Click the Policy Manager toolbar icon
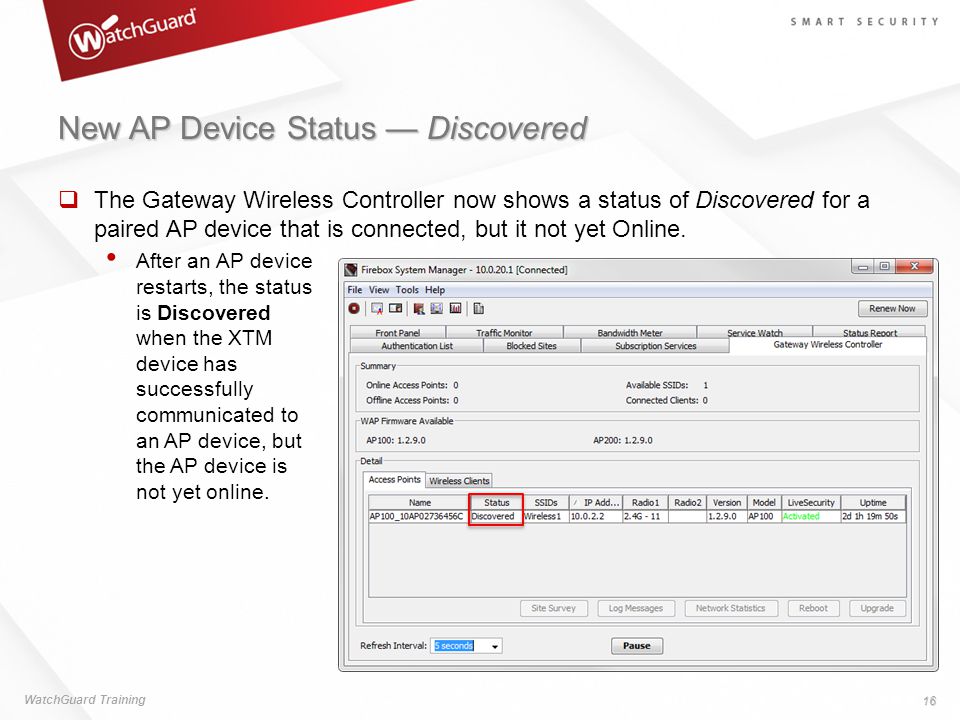The width and height of the screenshot is (960, 720). 377,309
